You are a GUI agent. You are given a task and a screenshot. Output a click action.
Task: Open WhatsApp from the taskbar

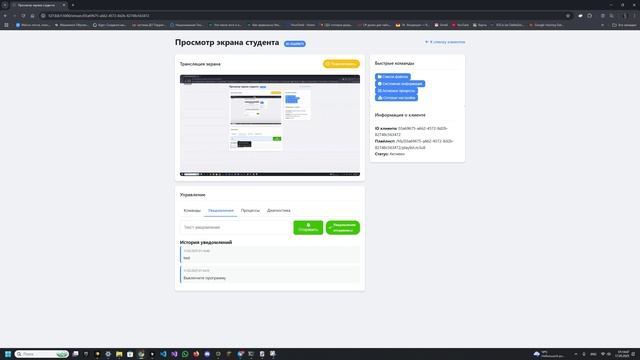[185, 354]
